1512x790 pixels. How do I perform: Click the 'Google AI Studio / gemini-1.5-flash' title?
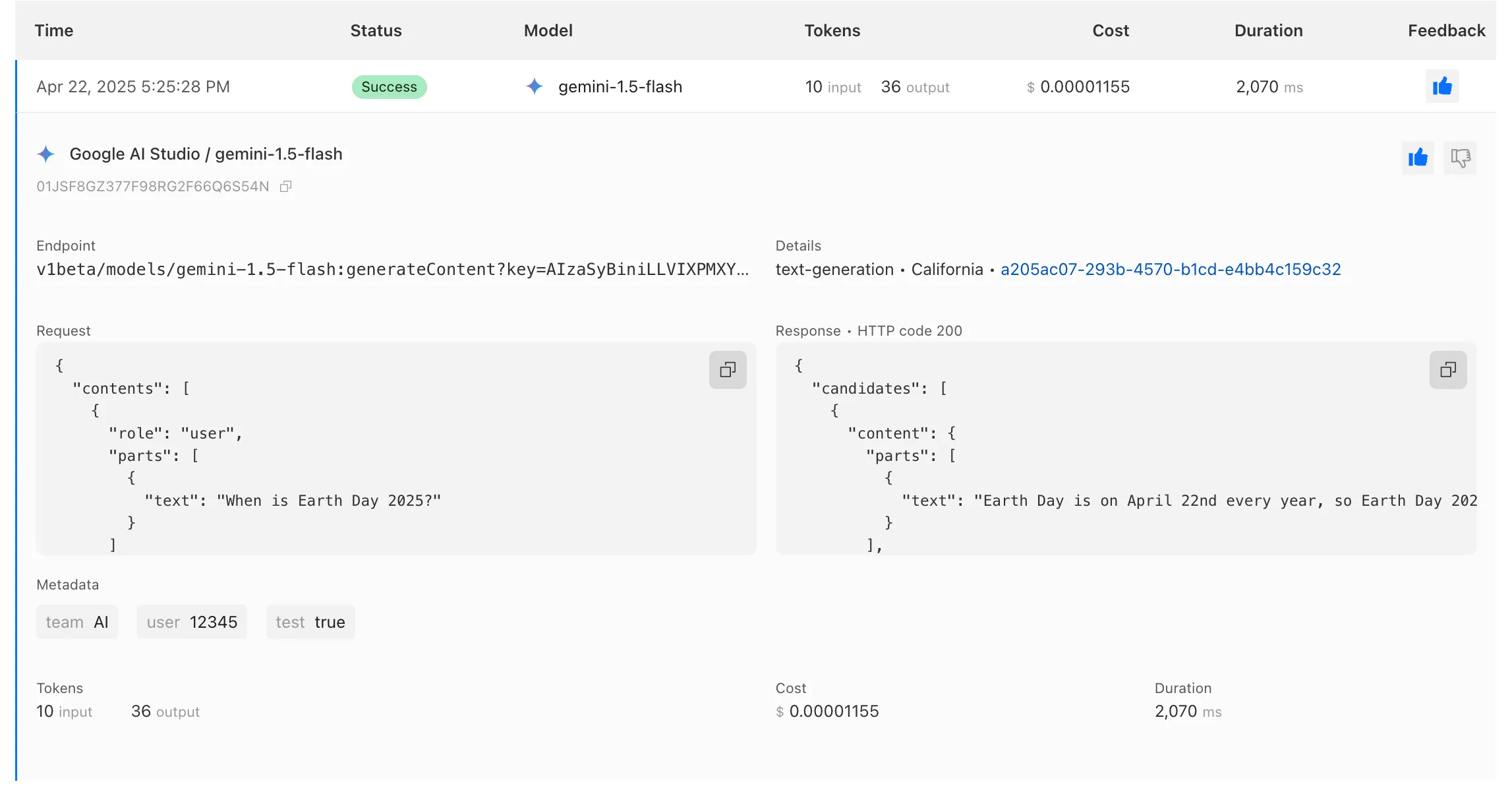(x=206, y=154)
